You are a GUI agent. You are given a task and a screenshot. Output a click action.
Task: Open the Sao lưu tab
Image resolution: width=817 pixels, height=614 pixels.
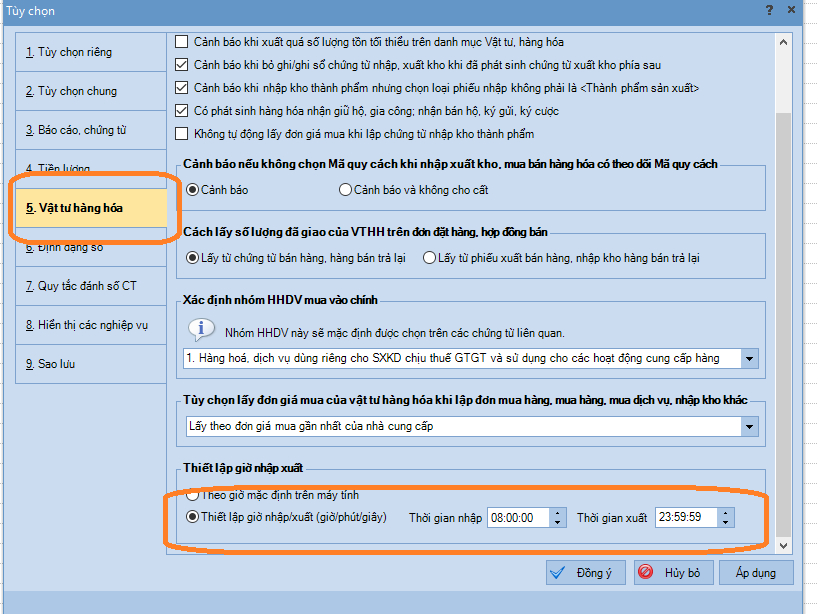pyautogui.click(x=88, y=363)
